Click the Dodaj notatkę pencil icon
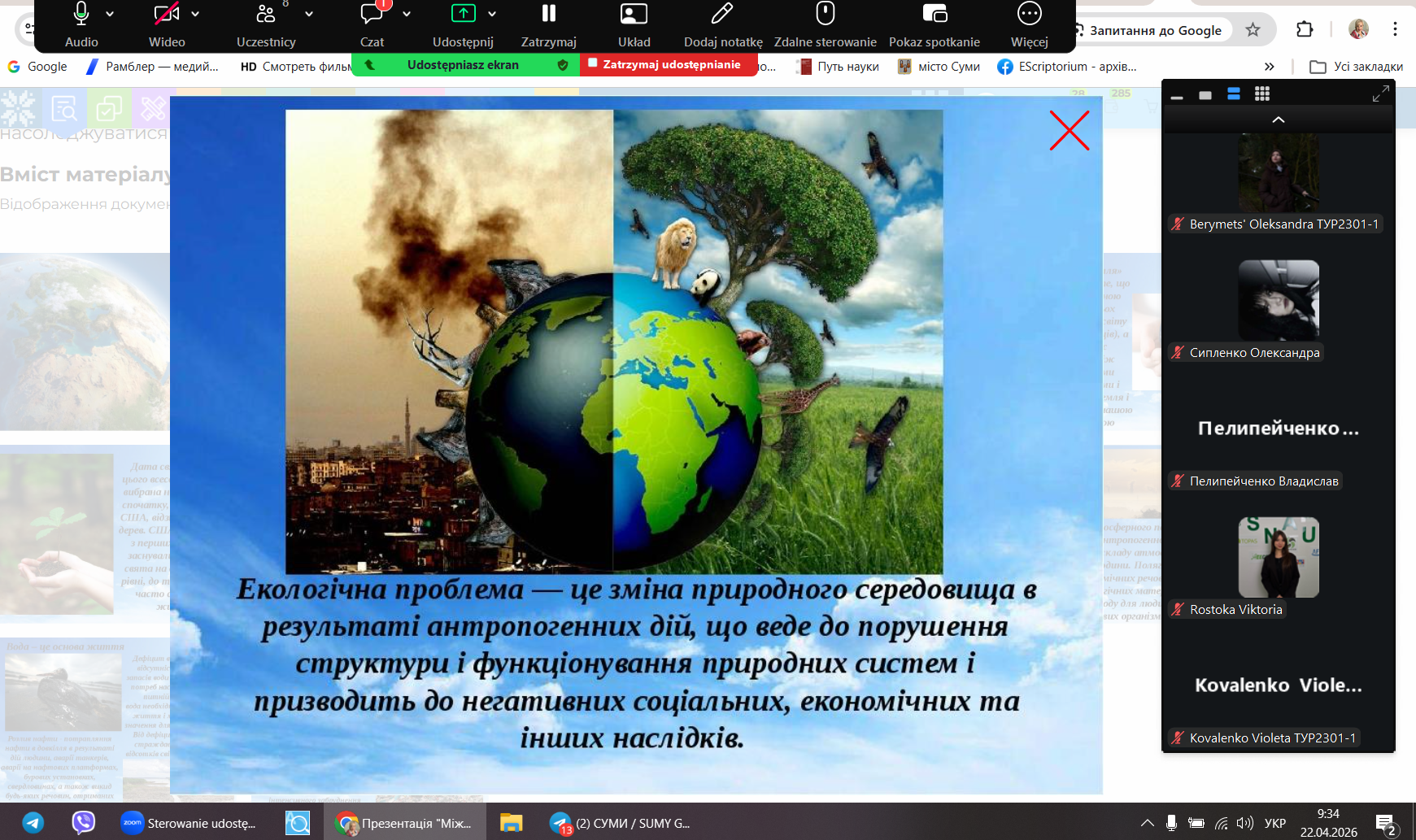1416x840 pixels. (722, 14)
